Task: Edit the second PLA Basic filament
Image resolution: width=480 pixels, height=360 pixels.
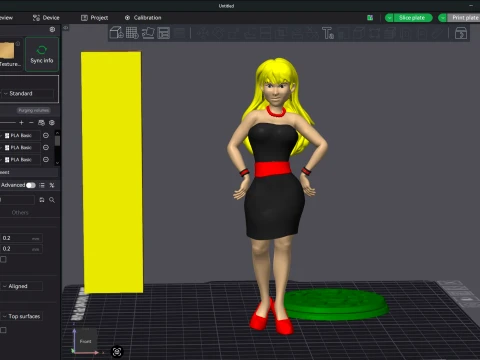Action: [x=46, y=147]
